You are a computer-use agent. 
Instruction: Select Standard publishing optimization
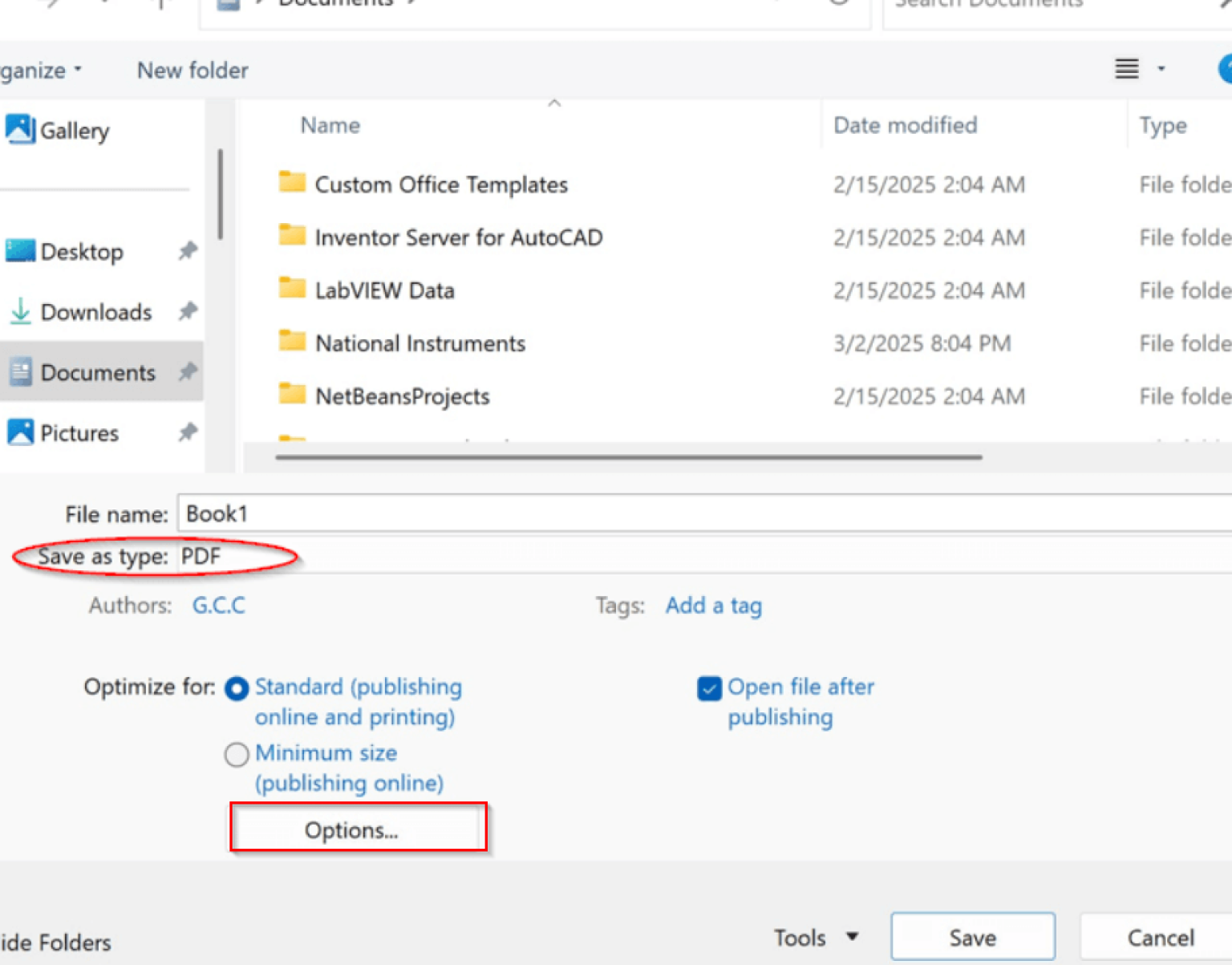click(x=236, y=688)
